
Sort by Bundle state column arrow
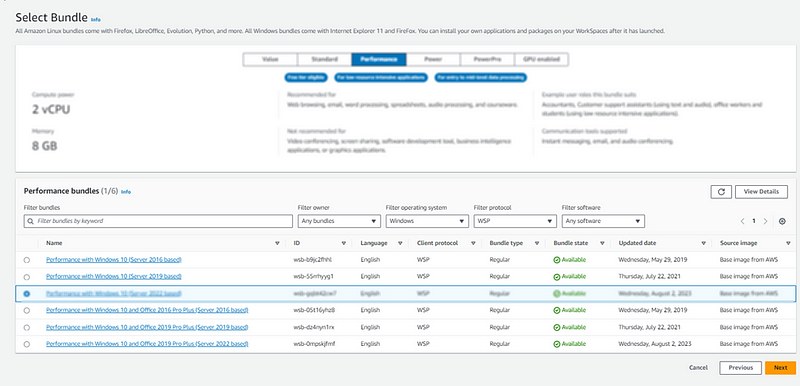602,243
